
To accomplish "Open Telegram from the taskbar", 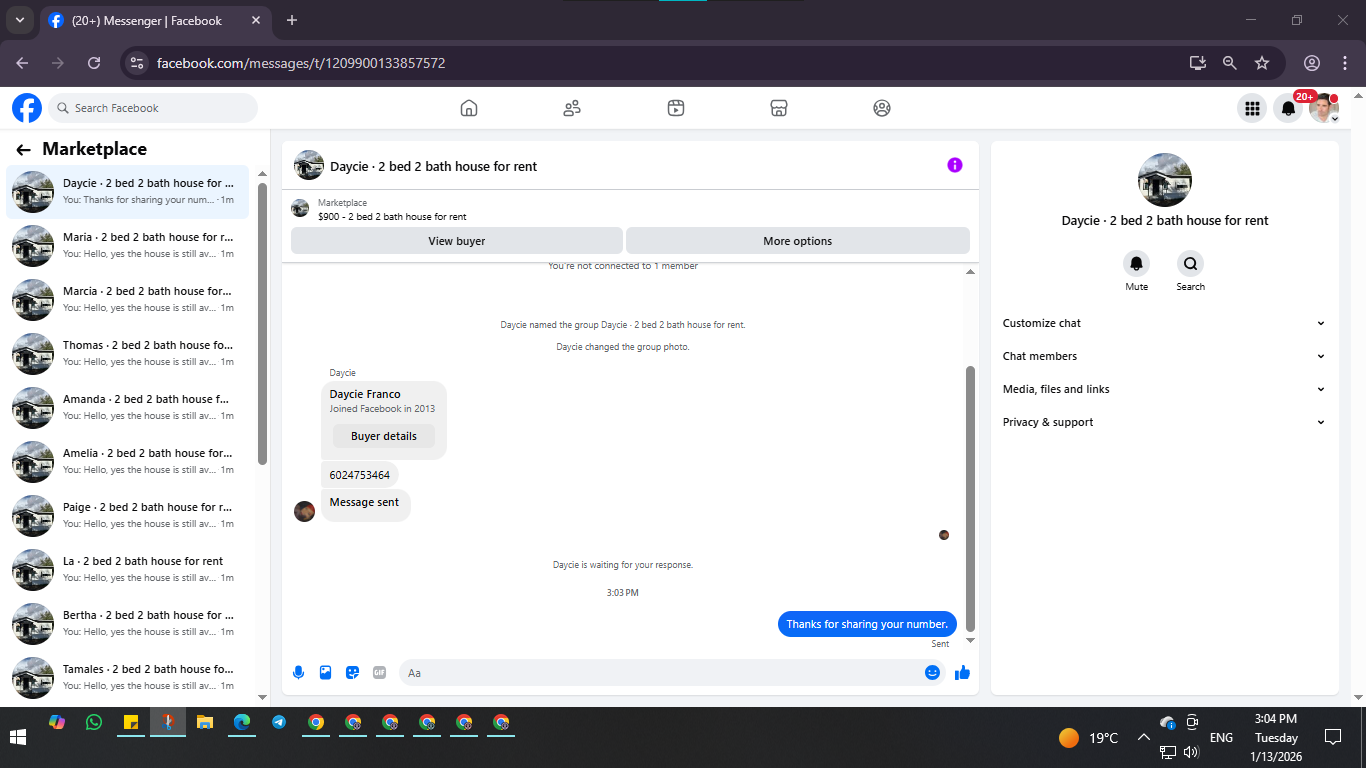I will coord(279,722).
